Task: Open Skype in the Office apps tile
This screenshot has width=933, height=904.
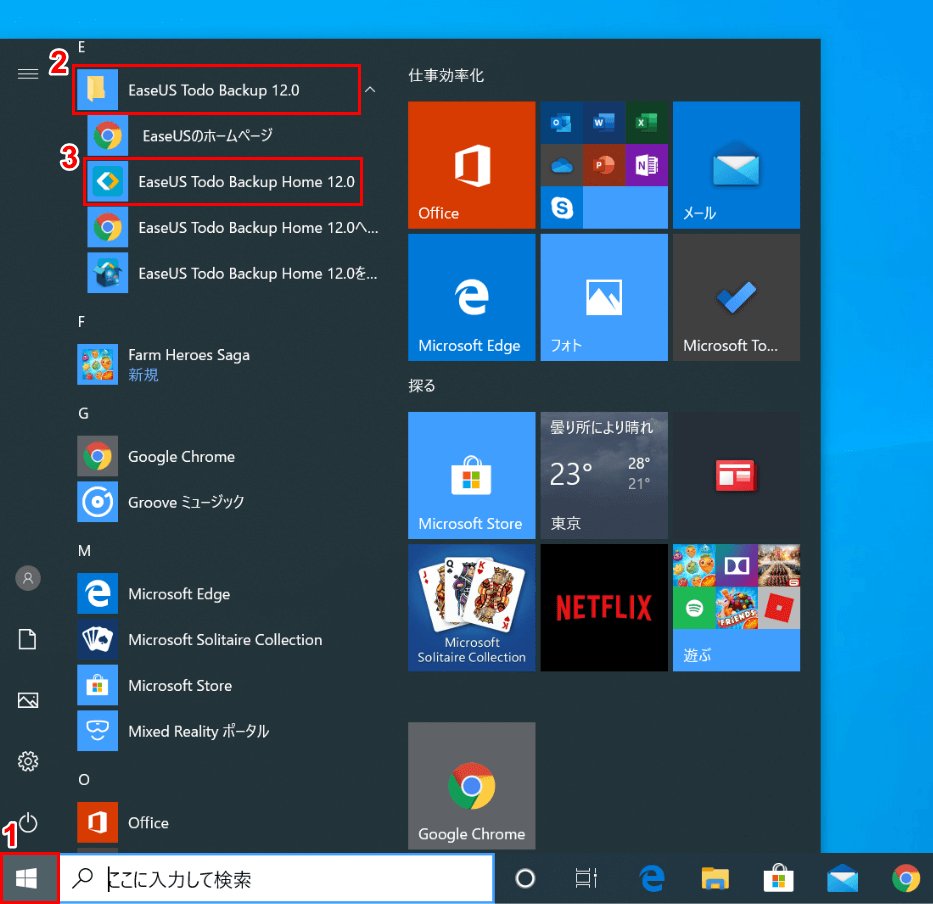Action: pos(561,207)
